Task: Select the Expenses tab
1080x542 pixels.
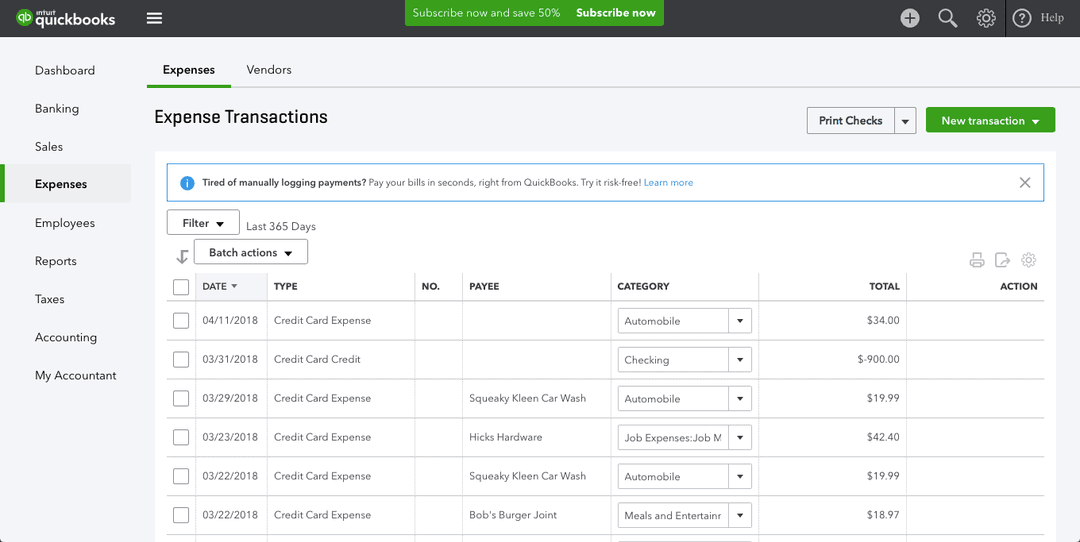Action: [x=189, y=70]
